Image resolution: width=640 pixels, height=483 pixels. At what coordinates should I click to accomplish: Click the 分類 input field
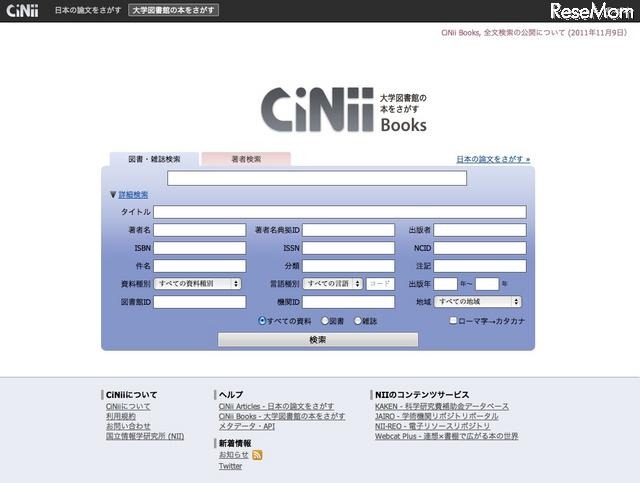349,266
